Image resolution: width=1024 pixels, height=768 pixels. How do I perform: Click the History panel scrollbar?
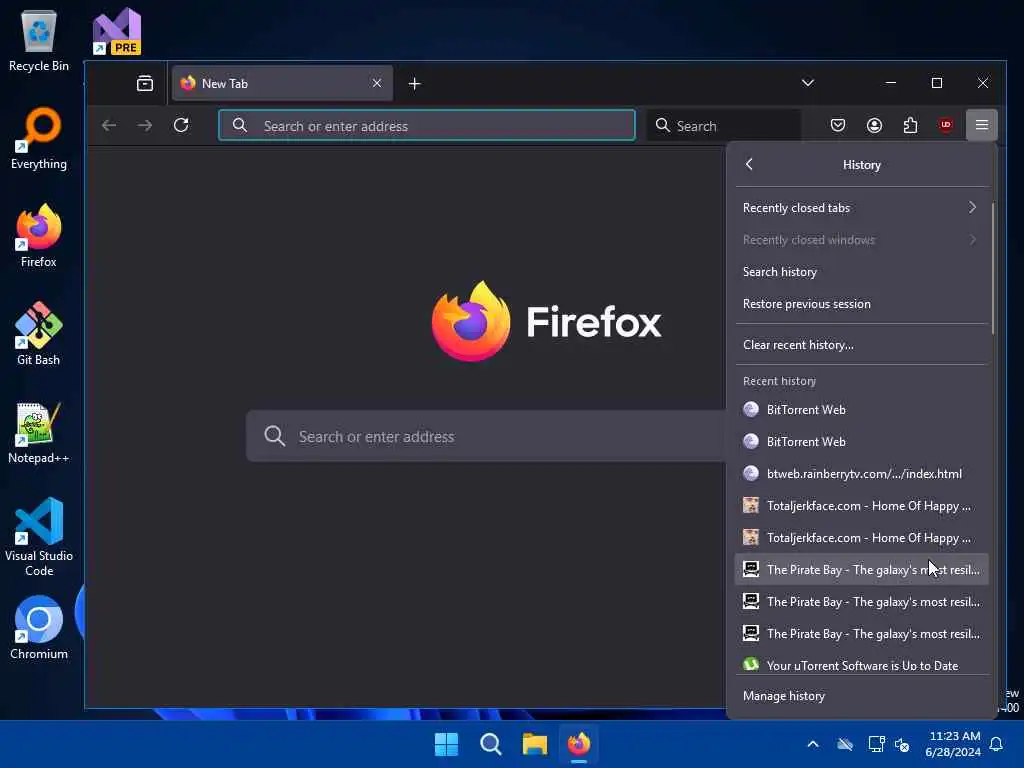point(993,268)
